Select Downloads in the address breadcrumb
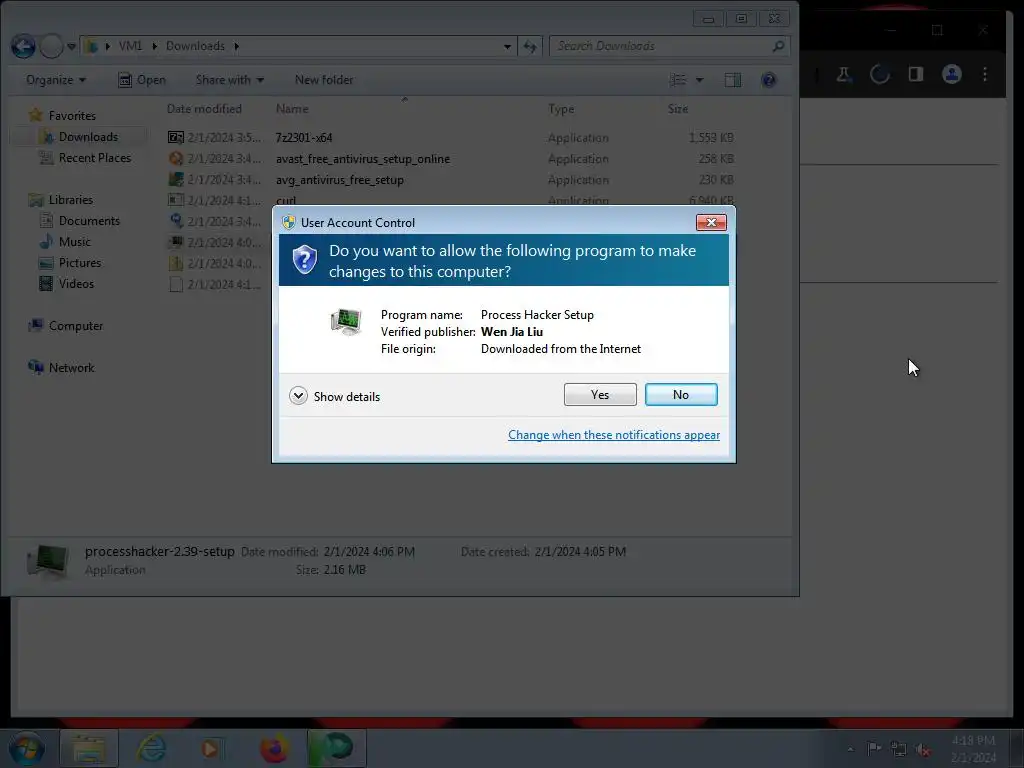The image size is (1024, 768). tap(195, 46)
